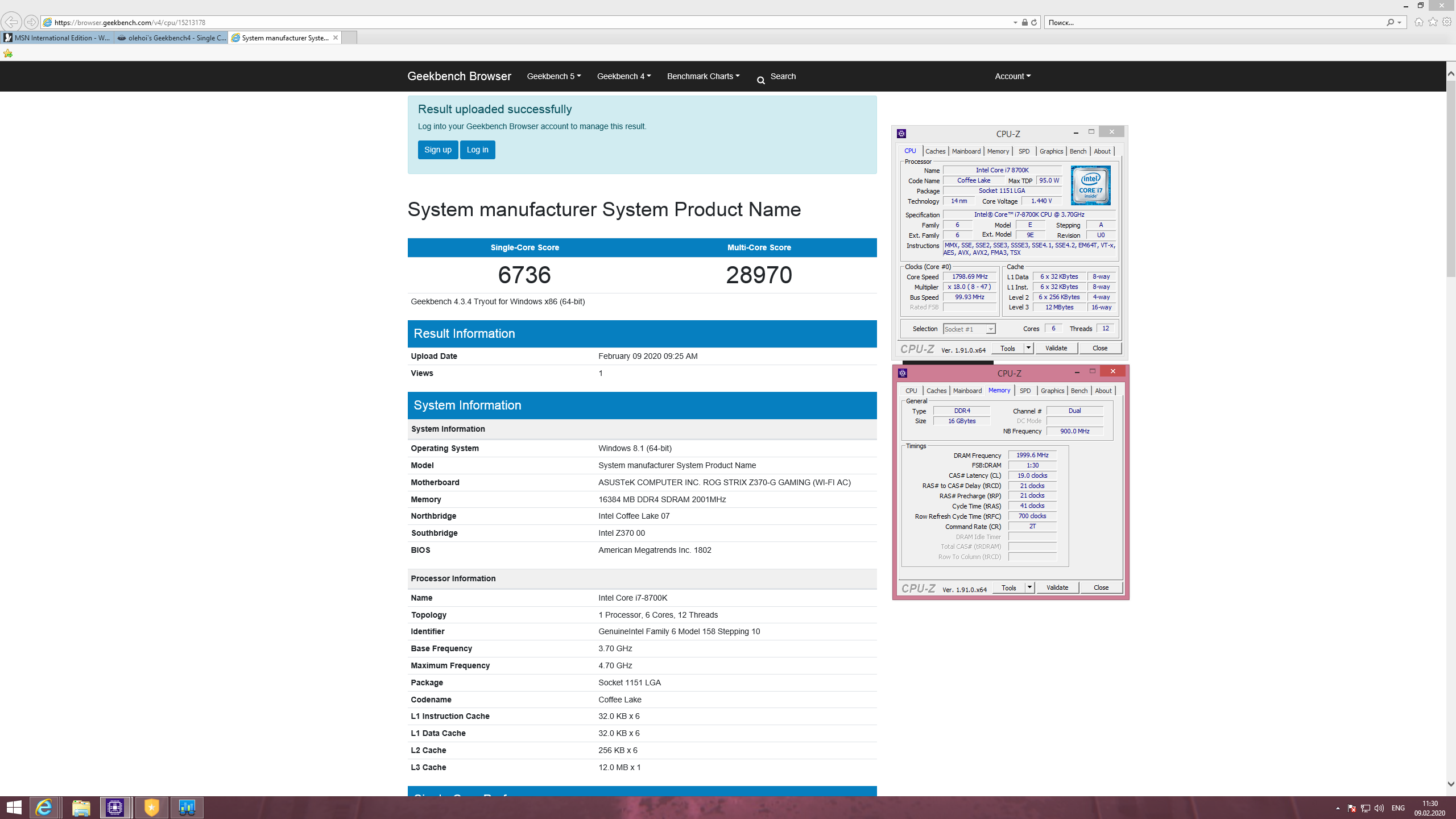Image resolution: width=1456 pixels, height=819 pixels.
Task: Click the Search link in Geekbench navbar
Action: [783, 76]
